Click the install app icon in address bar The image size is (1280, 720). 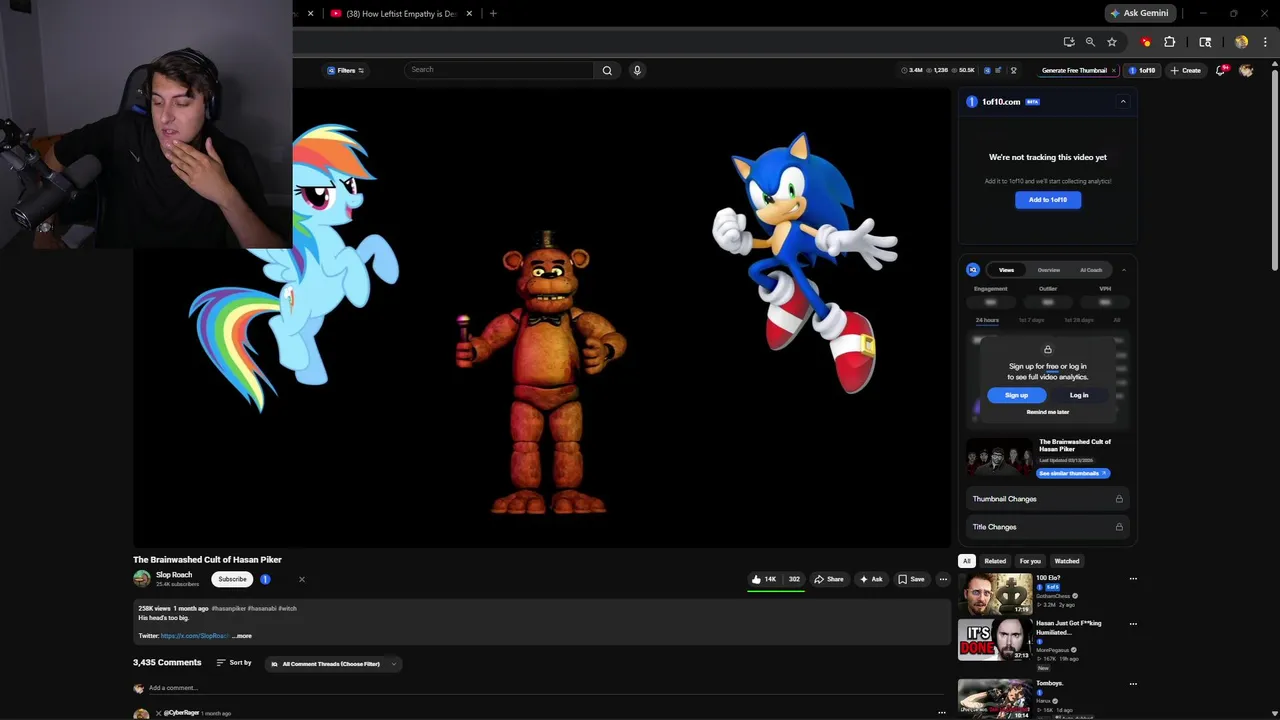point(1069,42)
